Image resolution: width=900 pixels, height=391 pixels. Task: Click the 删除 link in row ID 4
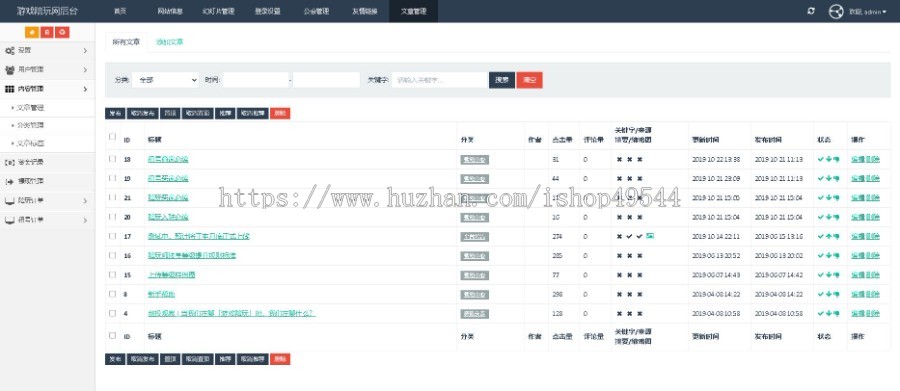[x=872, y=313]
